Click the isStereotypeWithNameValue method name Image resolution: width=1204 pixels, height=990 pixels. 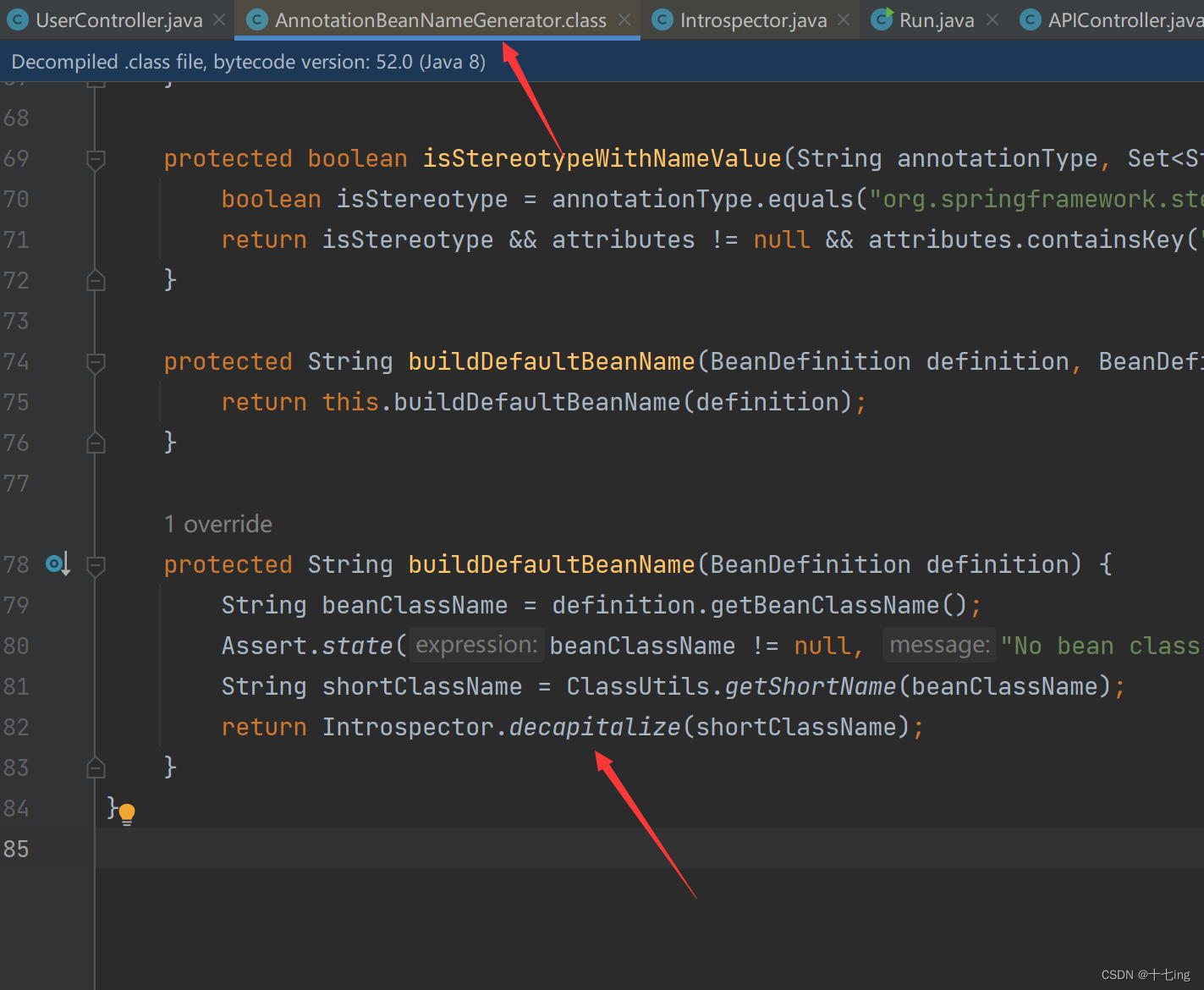click(602, 159)
